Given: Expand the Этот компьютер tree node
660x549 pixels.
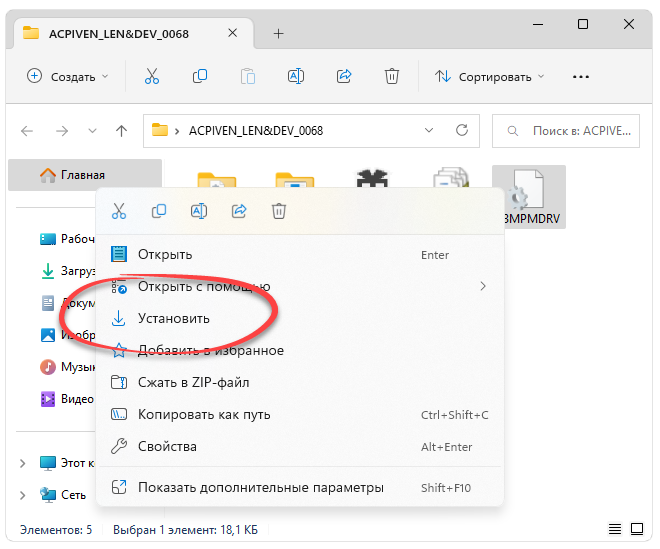Looking at the screenshot, I should 23,463.
